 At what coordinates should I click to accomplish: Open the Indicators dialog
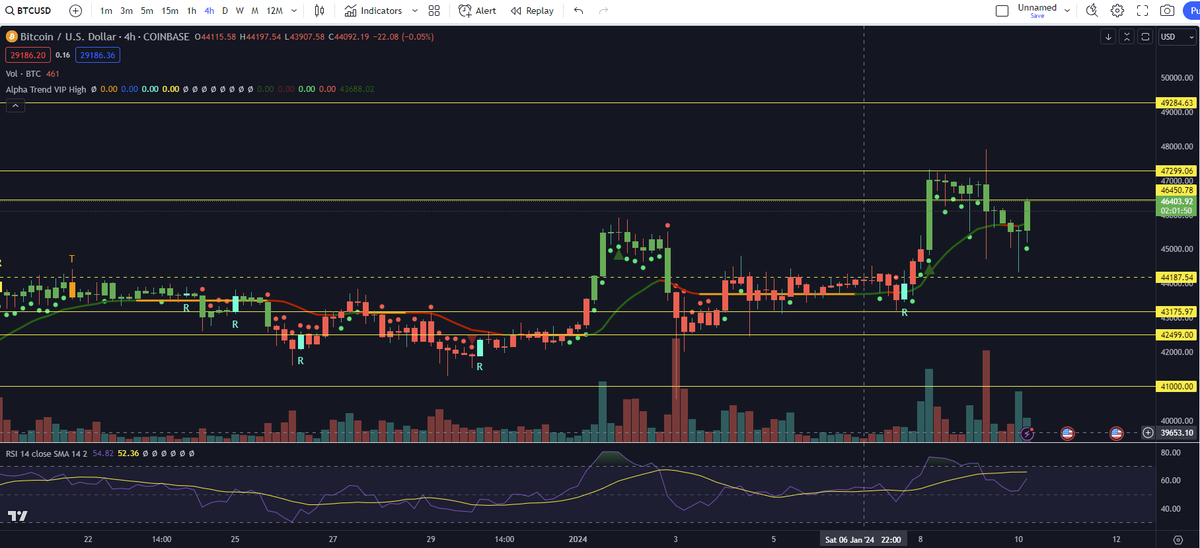(x=373, y=10)
